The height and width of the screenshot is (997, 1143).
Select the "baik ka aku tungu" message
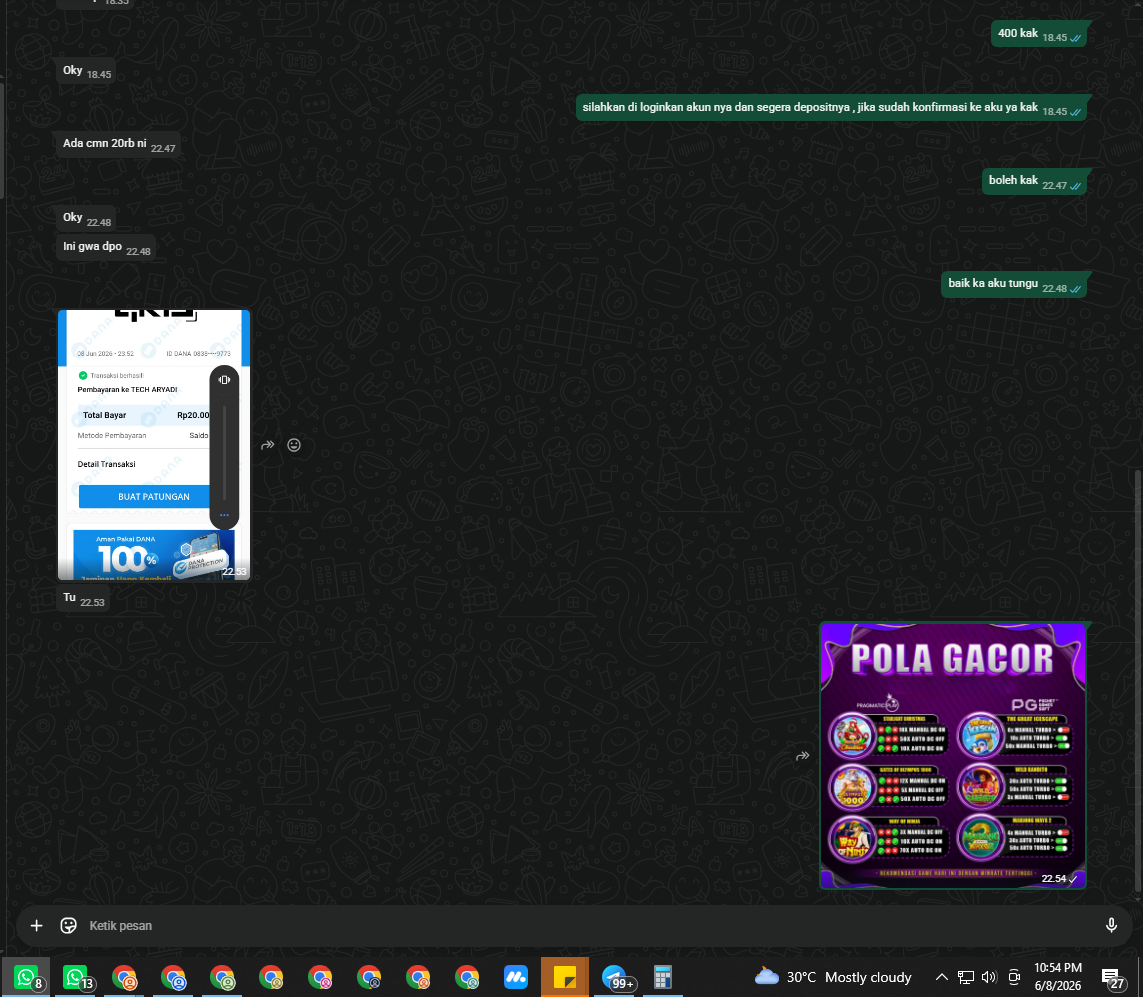[x=1013, y=284]
